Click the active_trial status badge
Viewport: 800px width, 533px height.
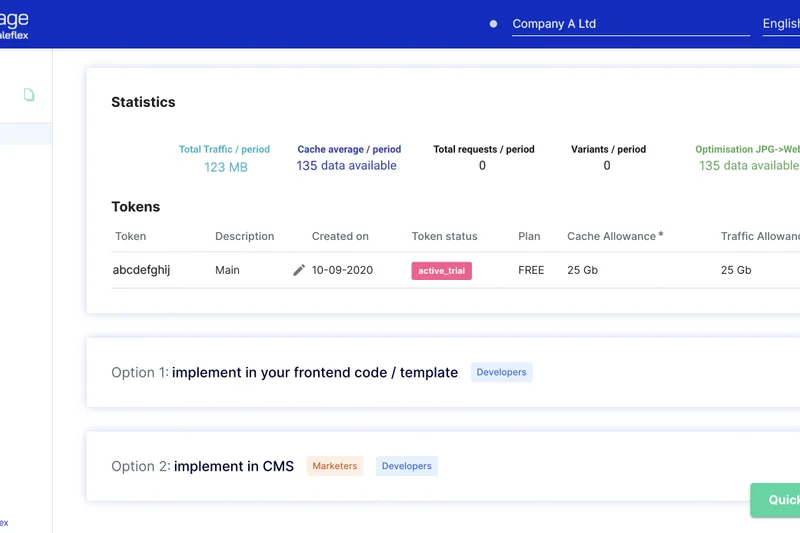(x=441, y=270)
